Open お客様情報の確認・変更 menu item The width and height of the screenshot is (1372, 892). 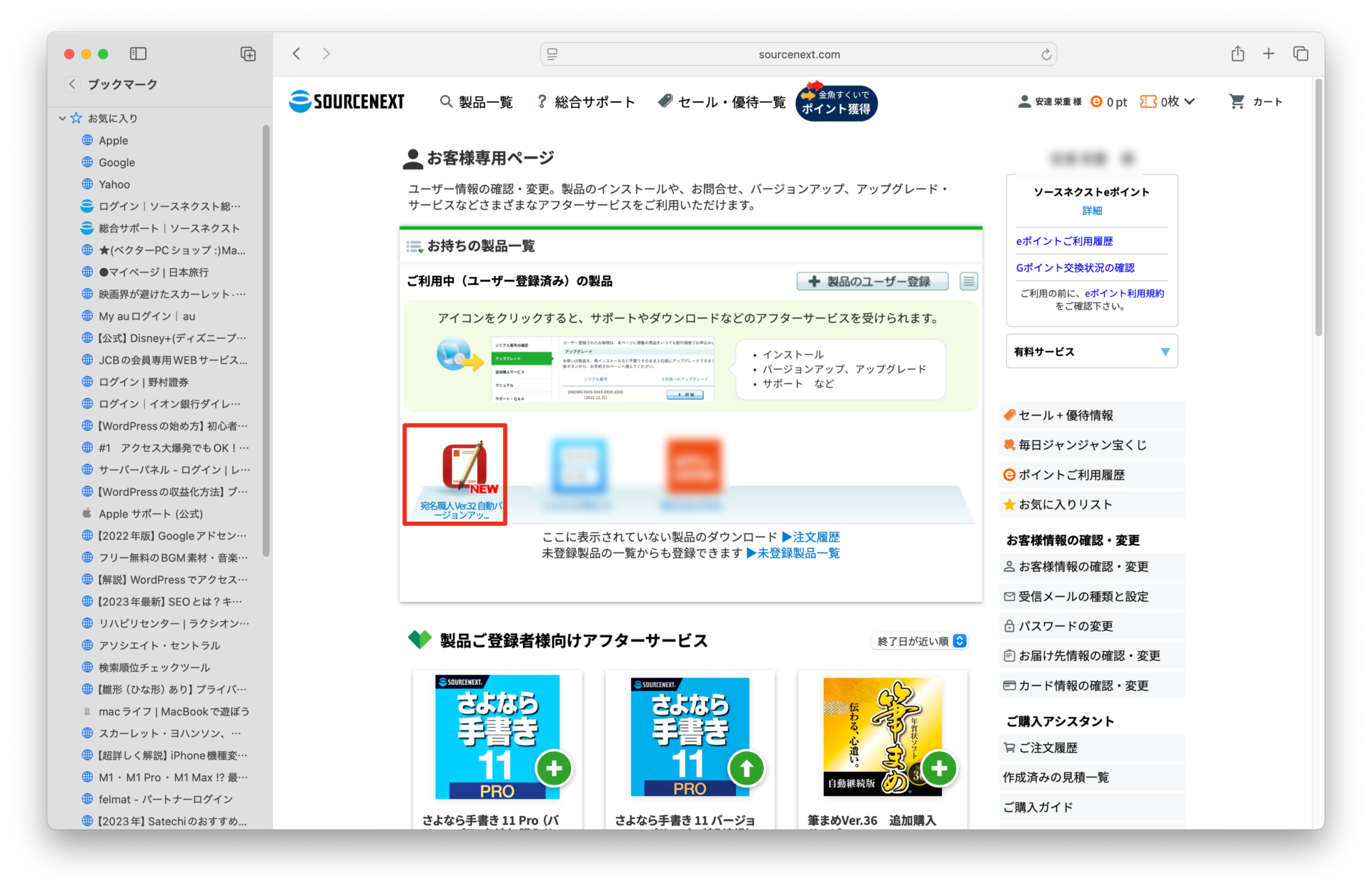click(1092, 567)
